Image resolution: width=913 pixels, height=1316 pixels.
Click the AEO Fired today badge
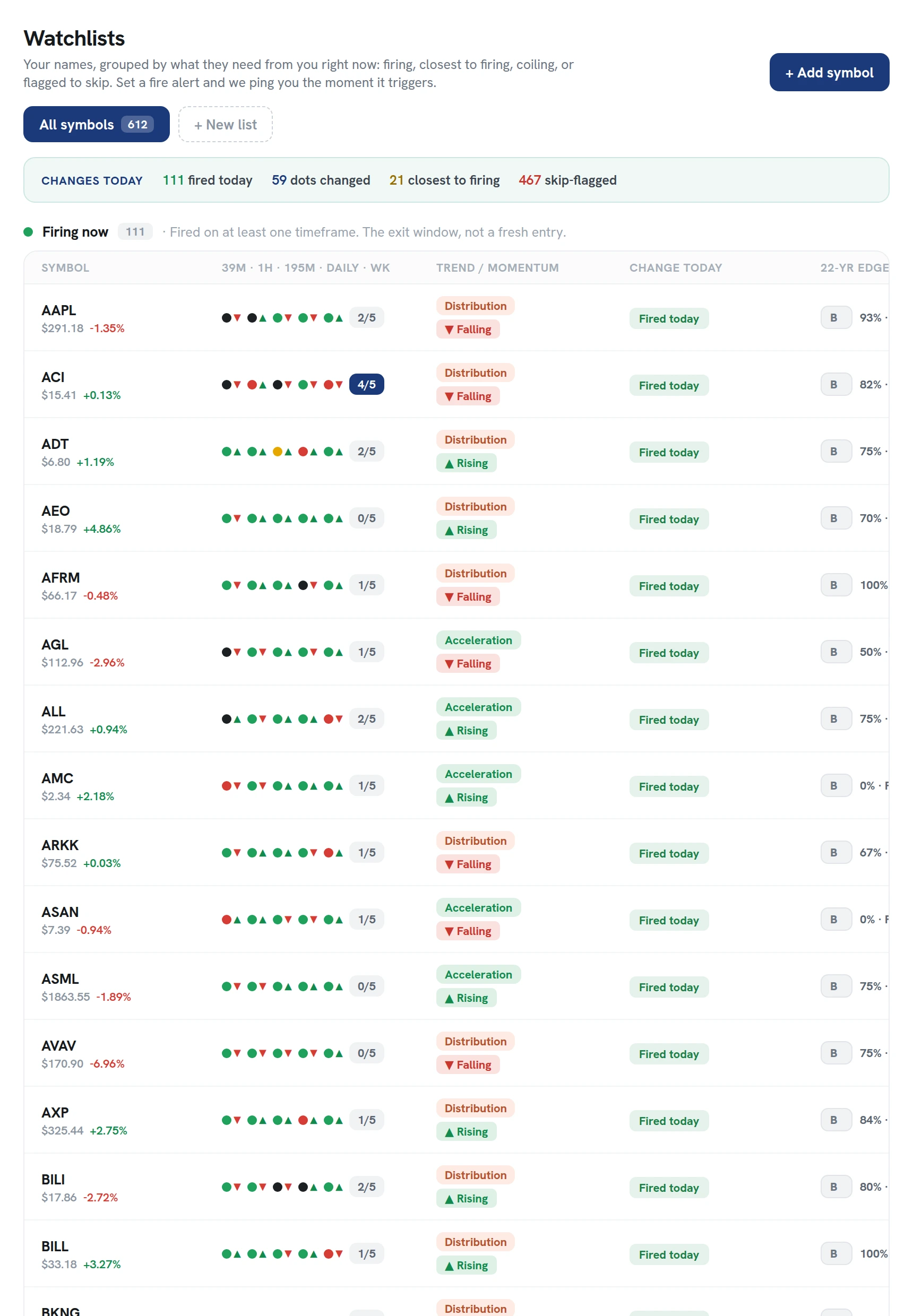click(x=669, y=520)
